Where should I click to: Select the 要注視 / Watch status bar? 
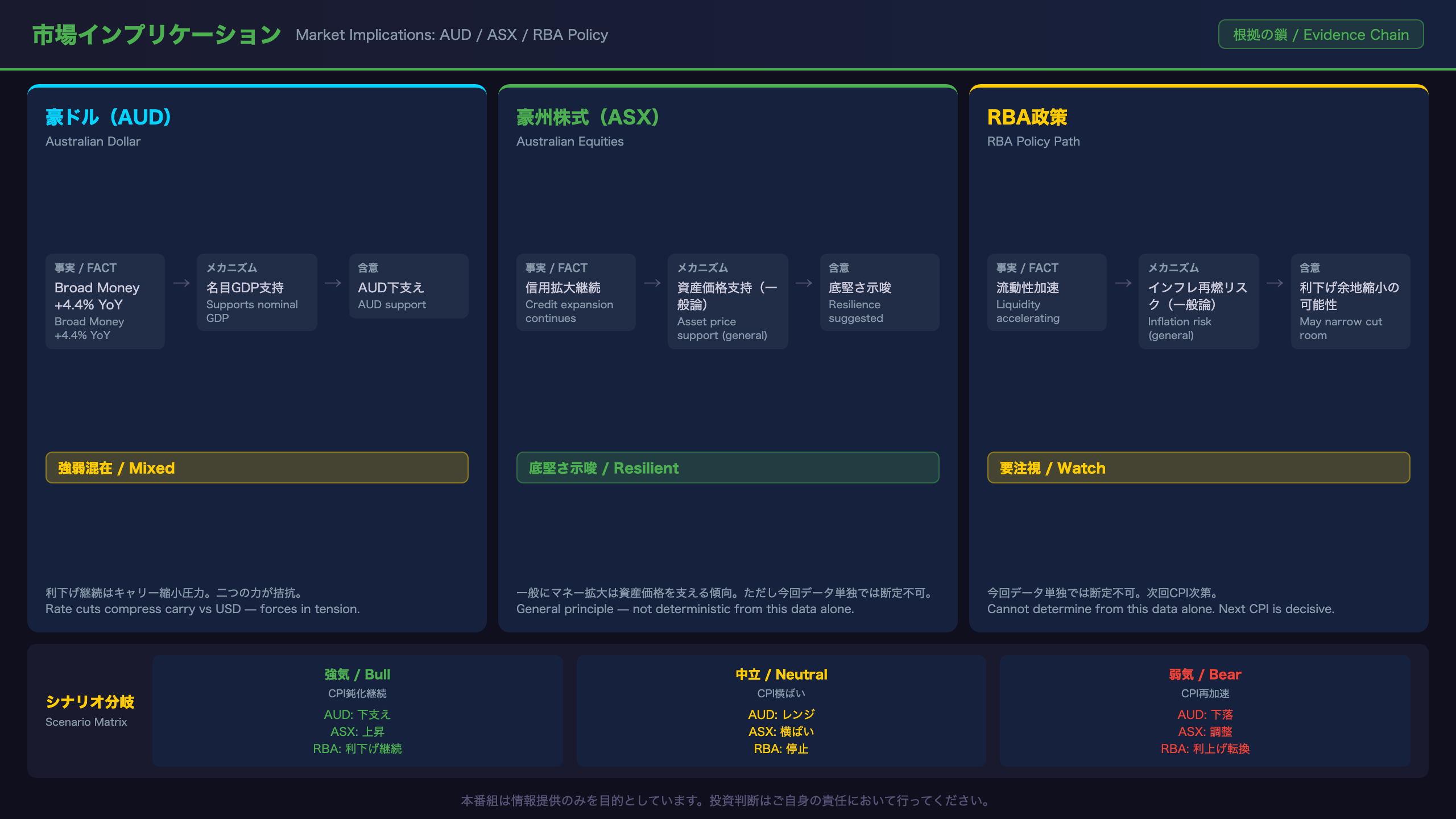[1199, 468]
